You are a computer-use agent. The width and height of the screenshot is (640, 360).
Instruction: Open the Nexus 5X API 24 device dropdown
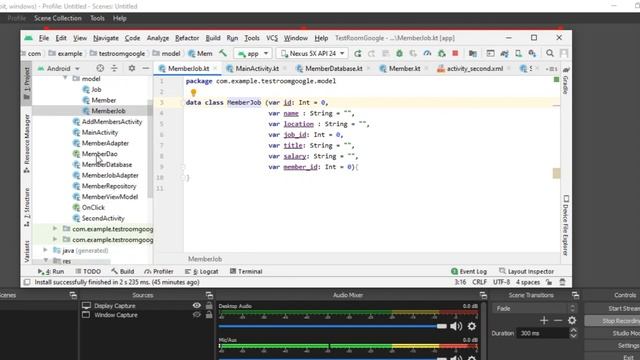pyautogui.click(x=313, y=53)
